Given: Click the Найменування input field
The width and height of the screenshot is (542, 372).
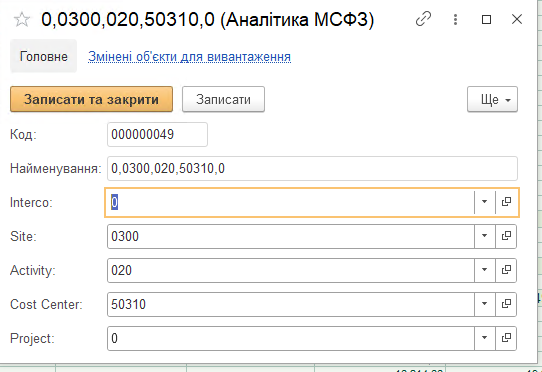Looking at the screenshot, I should click(x=312, y=168).
